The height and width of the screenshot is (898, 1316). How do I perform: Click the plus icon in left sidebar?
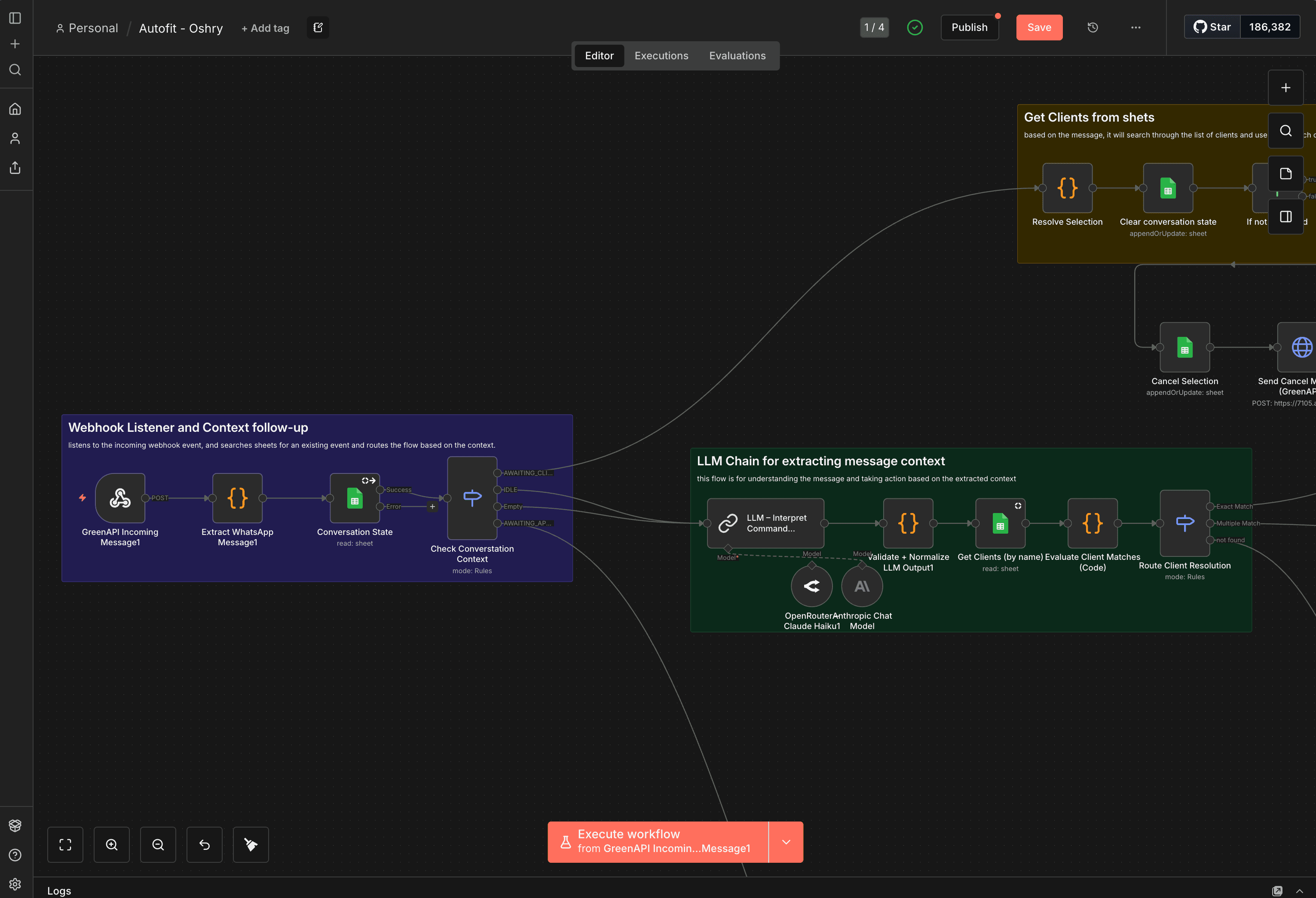coord(15,43)
